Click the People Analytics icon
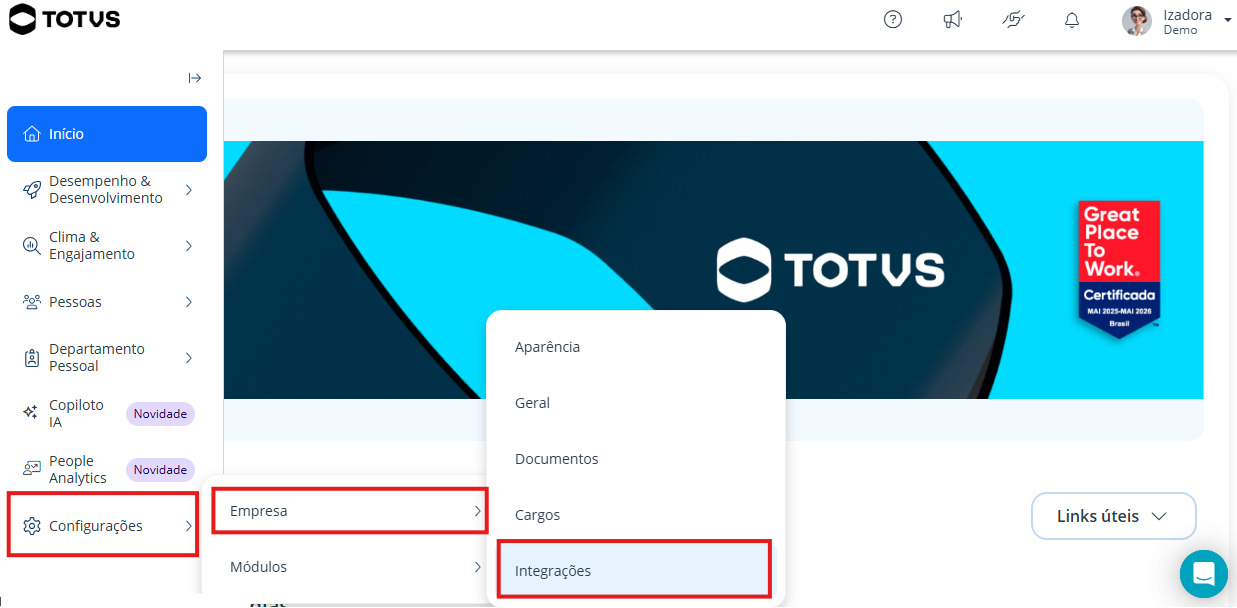 point(32,470)
